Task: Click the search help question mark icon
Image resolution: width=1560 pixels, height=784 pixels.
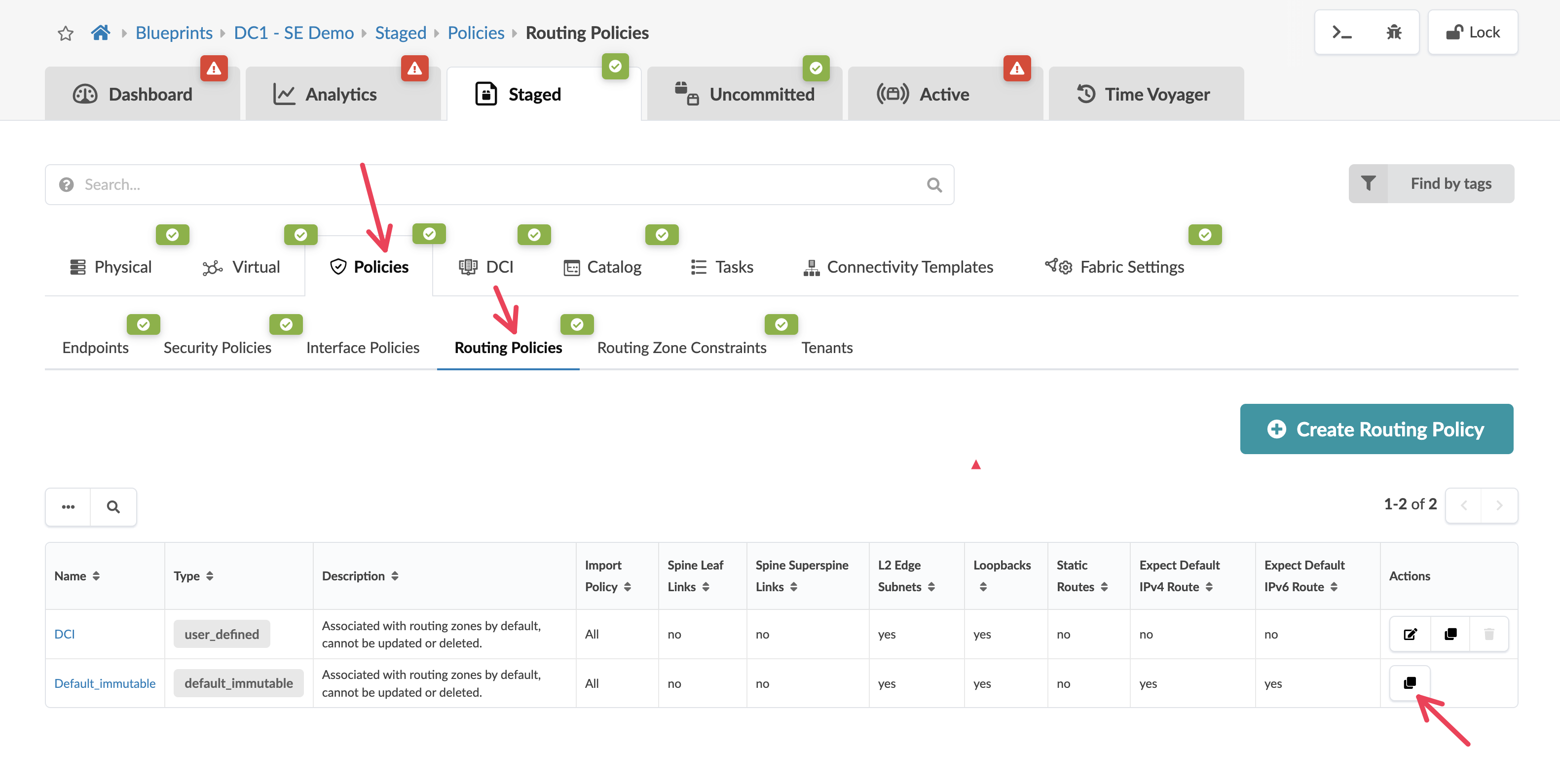Action: coord(67,184)
